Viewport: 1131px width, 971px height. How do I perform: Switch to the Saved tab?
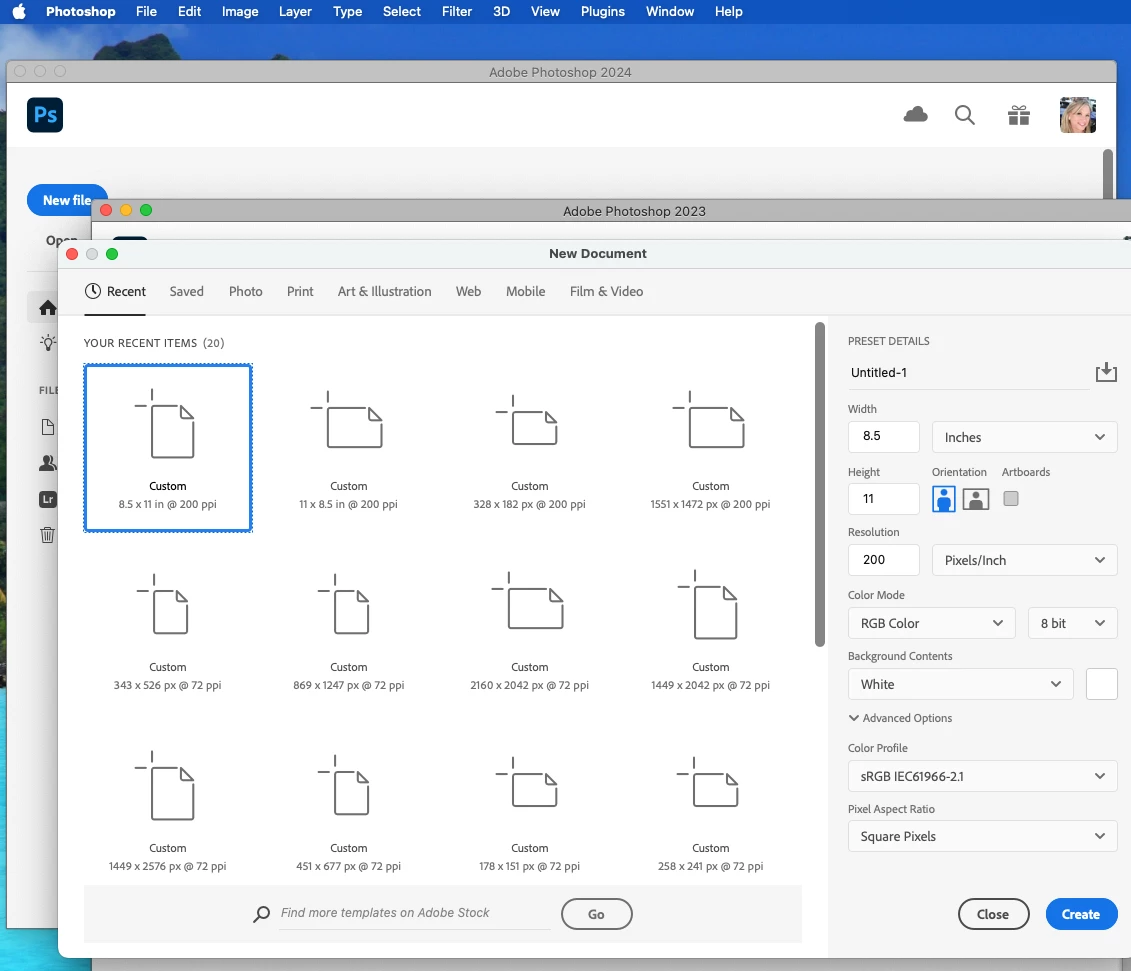click(186, 291)
